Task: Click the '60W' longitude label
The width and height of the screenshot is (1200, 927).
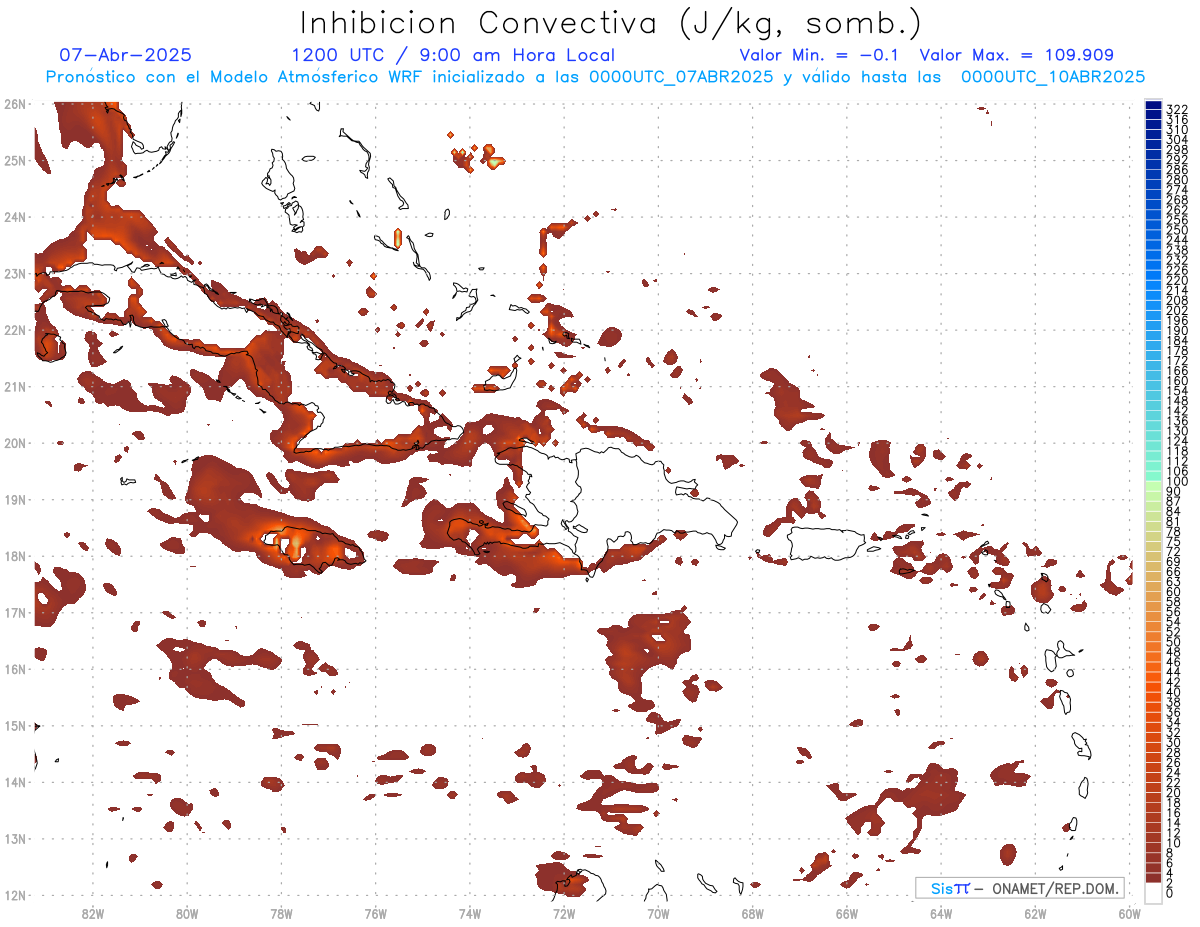Action: click(1130, 912)
